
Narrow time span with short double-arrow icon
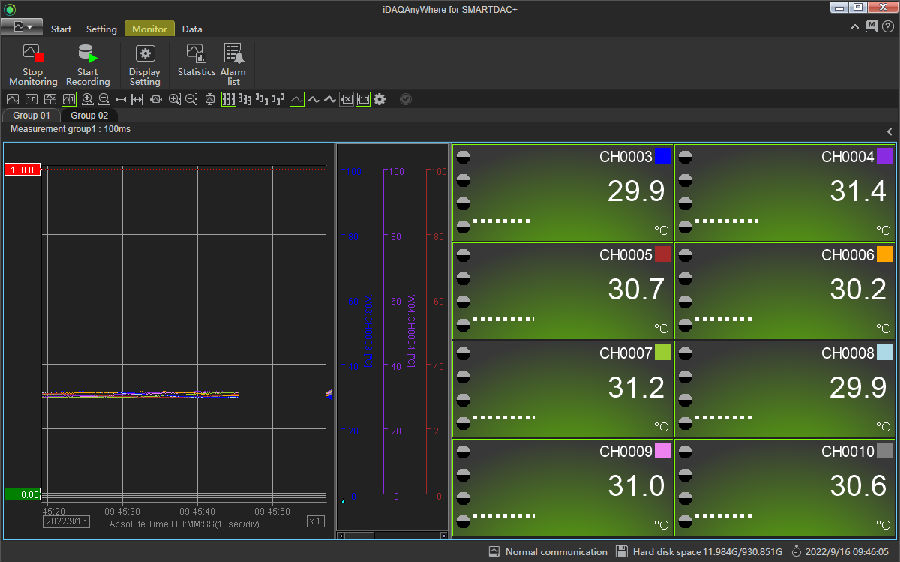point(121,99)
